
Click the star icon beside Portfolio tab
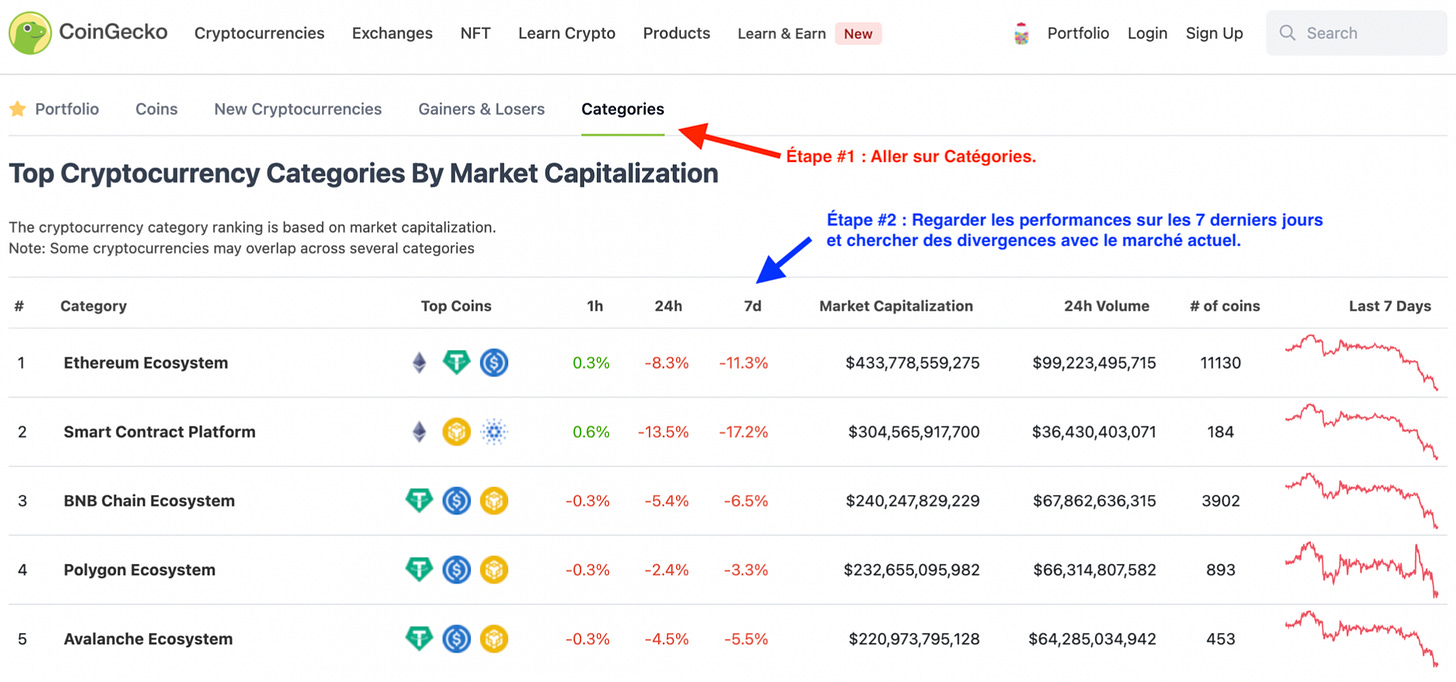(18, 109)
